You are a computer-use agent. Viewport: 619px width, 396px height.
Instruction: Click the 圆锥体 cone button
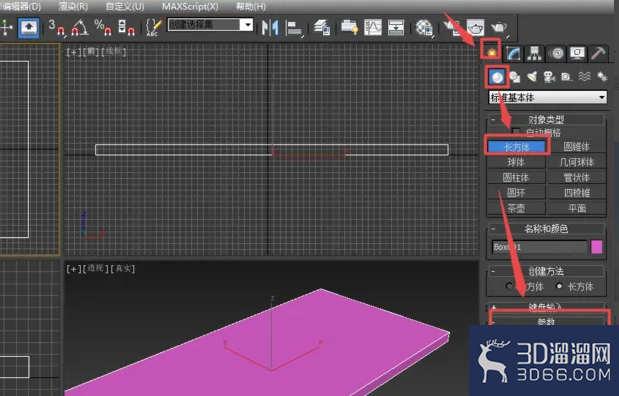pyautogui.click(x=577, y=147)
